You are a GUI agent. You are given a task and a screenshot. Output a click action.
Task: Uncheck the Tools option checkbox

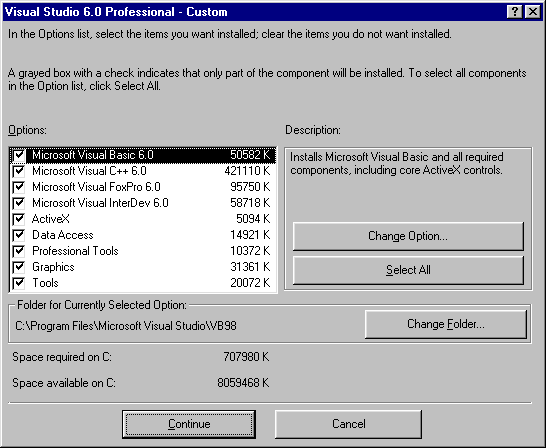[18, 283]
